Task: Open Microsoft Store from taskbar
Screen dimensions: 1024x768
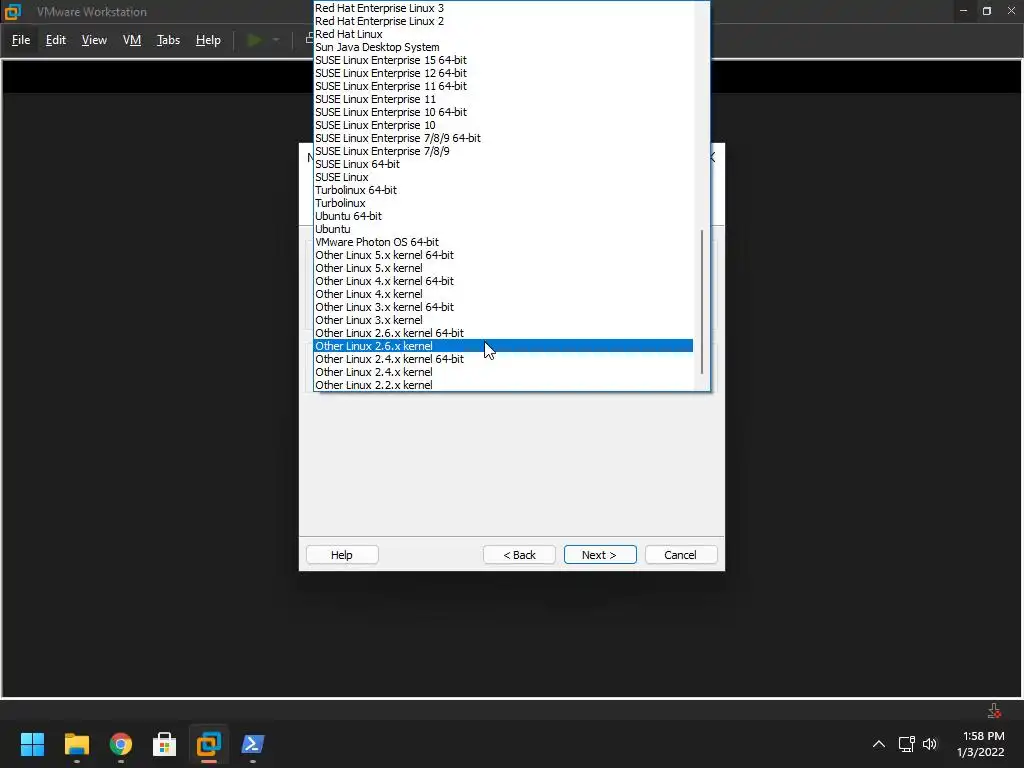Action: click(165, 744)
